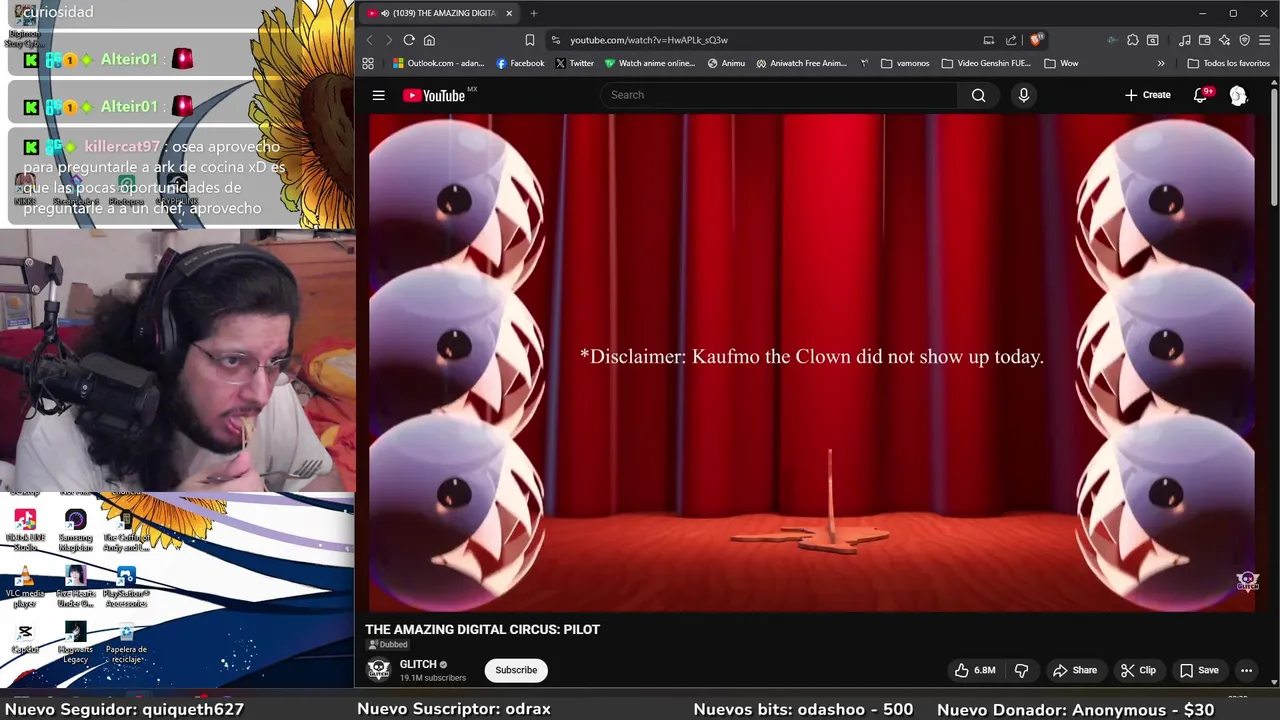Select the PlayStation Accessories desktop shortcut
This screenshot has height=720, width=1280.
[x=126, y=587]
